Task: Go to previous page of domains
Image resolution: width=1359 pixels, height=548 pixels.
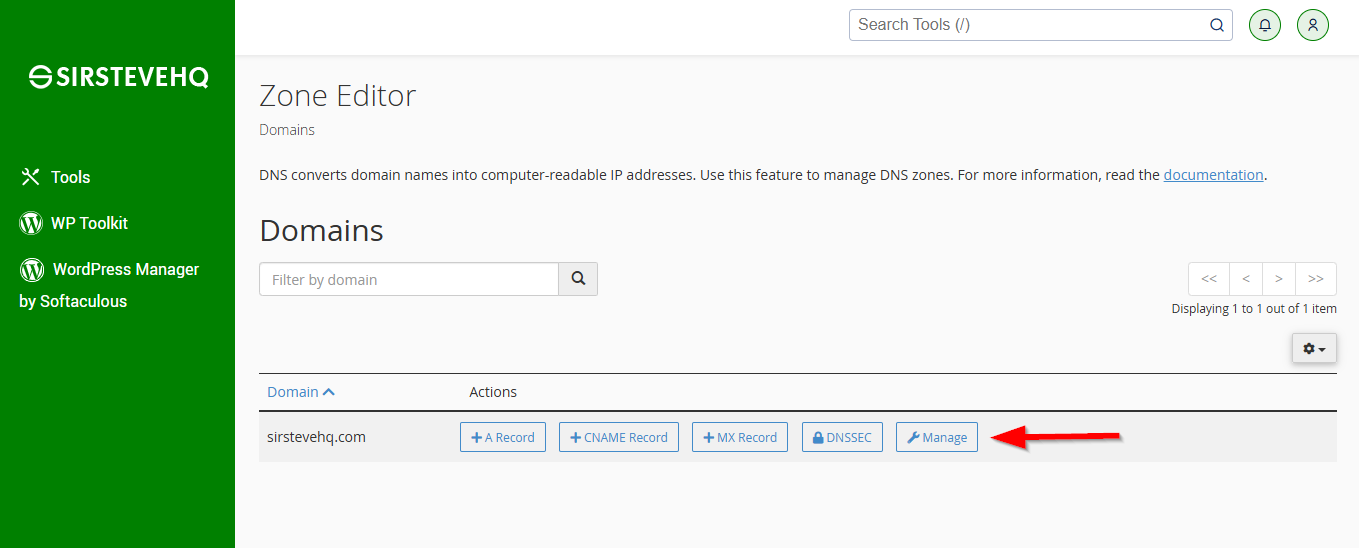Action: pyautogui.click(x=1246, y=279)
